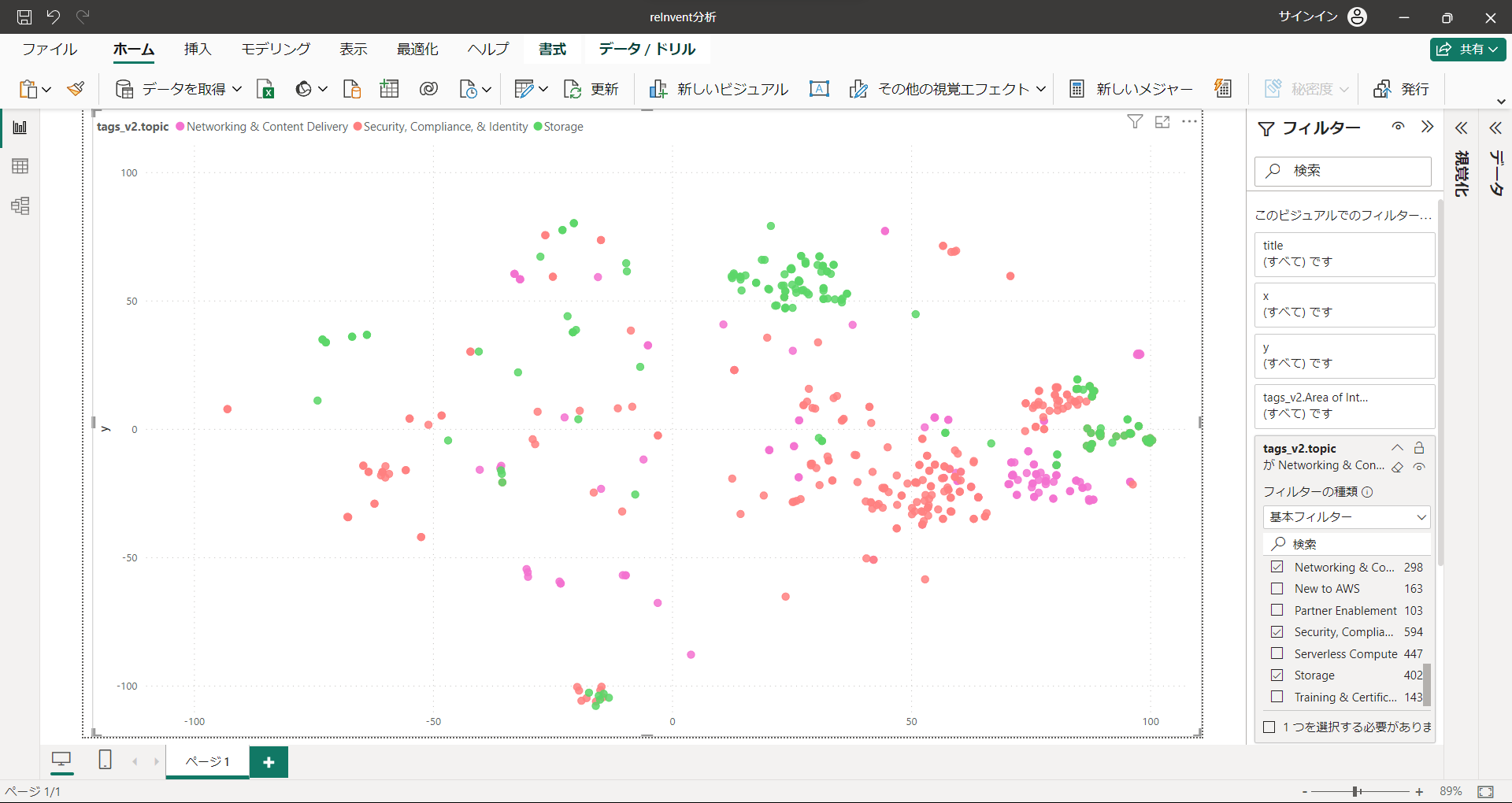The image size is (1512, 803).
Task: Open the model view in left sidebar
Action: pos(20,206)
